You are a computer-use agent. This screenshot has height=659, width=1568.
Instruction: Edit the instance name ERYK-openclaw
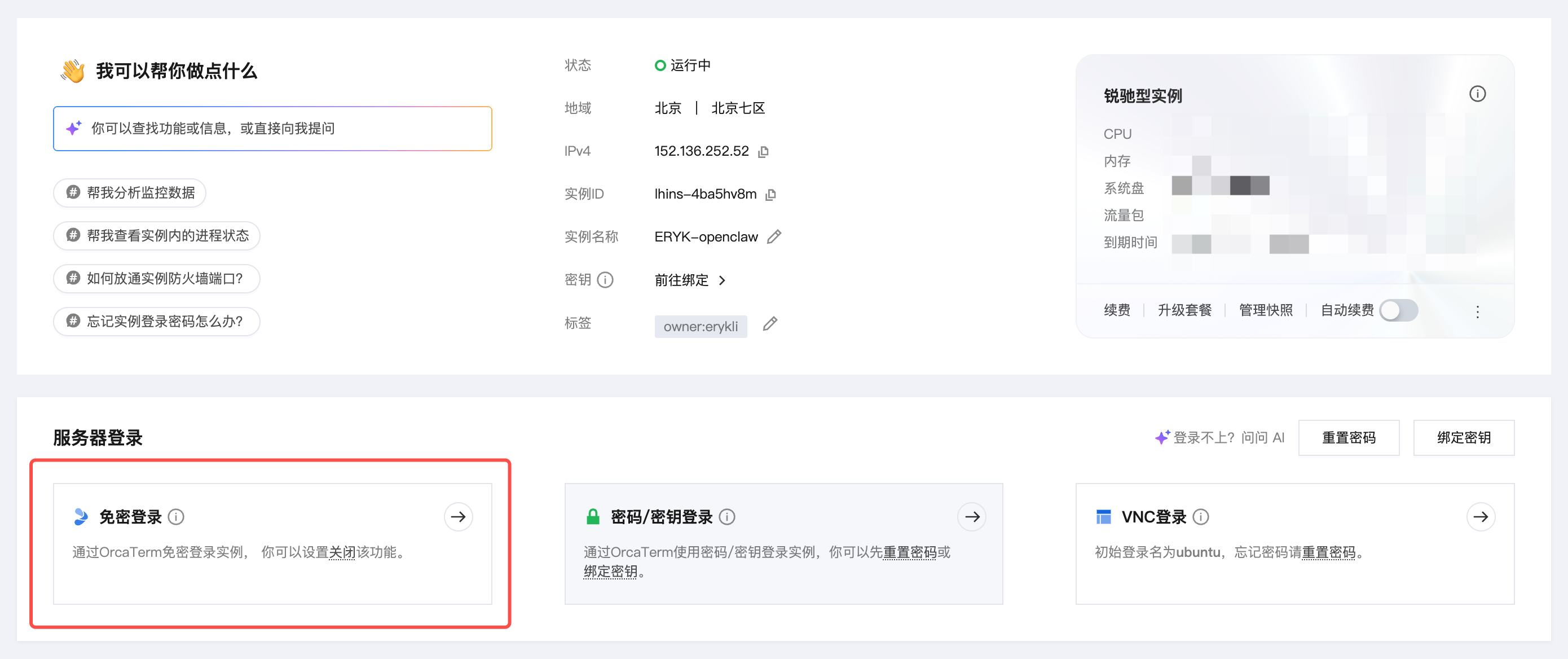(x=774, y=237)
